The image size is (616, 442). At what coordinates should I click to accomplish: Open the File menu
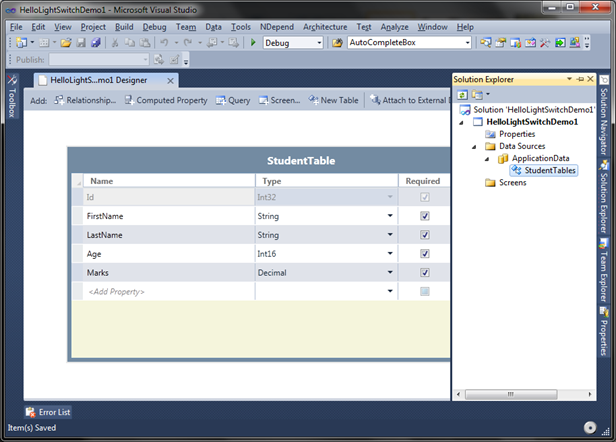pyautogui.click(x=16, y=27)
